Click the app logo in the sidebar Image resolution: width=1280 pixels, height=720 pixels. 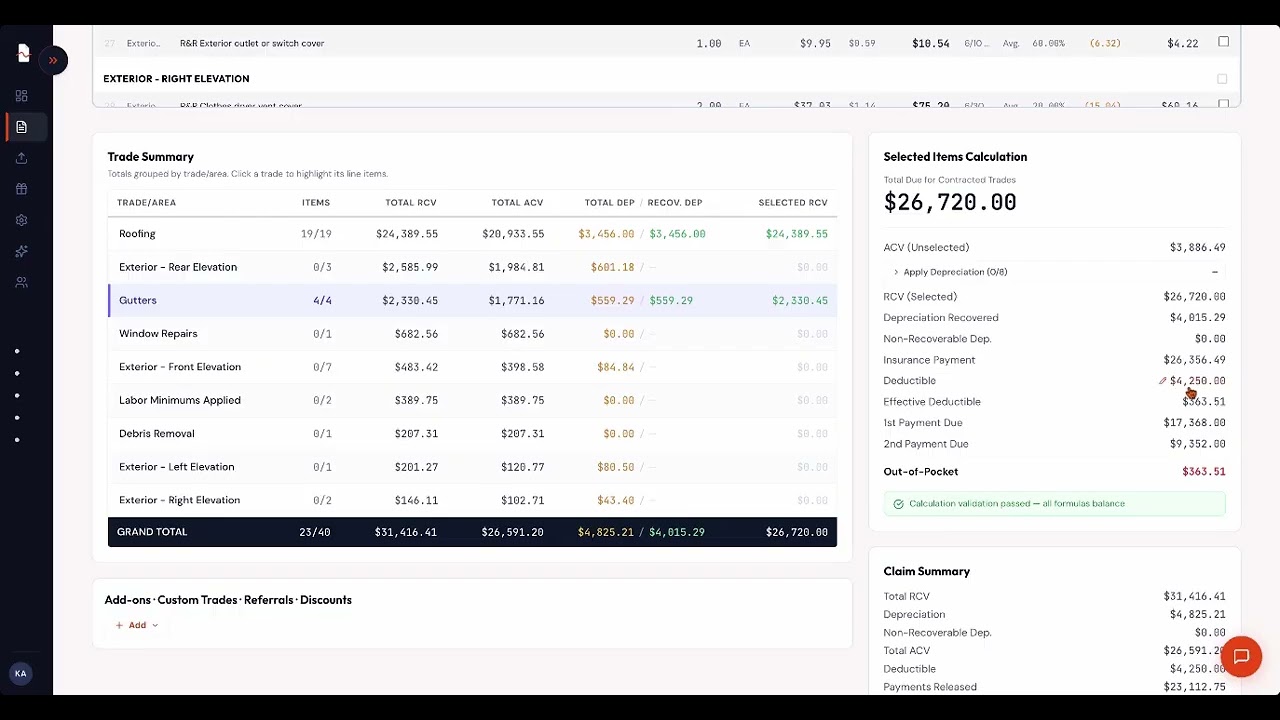pyautogui.click(x=23, y=53)
